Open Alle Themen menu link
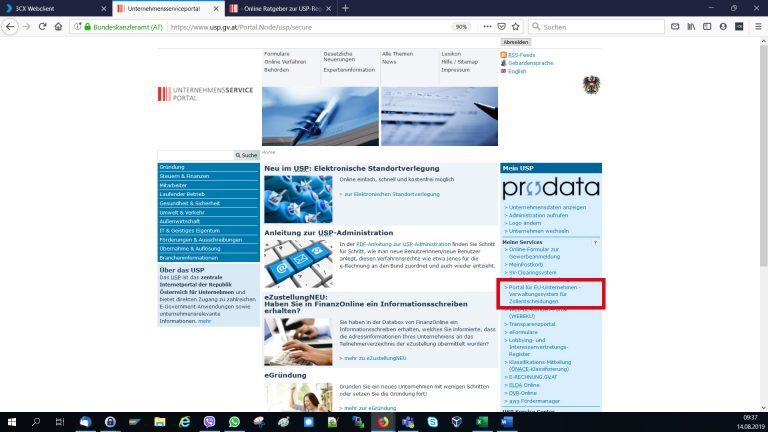 397,54
